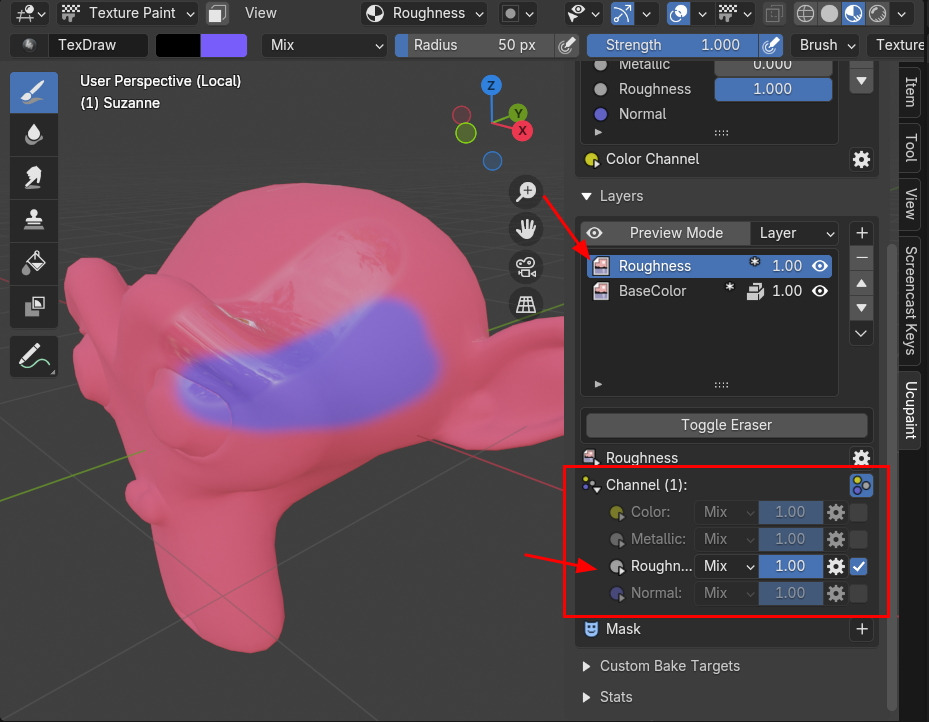929x722 pixels.
Task: Open layer list extra options chevron
Action: [x=861, y=333]
